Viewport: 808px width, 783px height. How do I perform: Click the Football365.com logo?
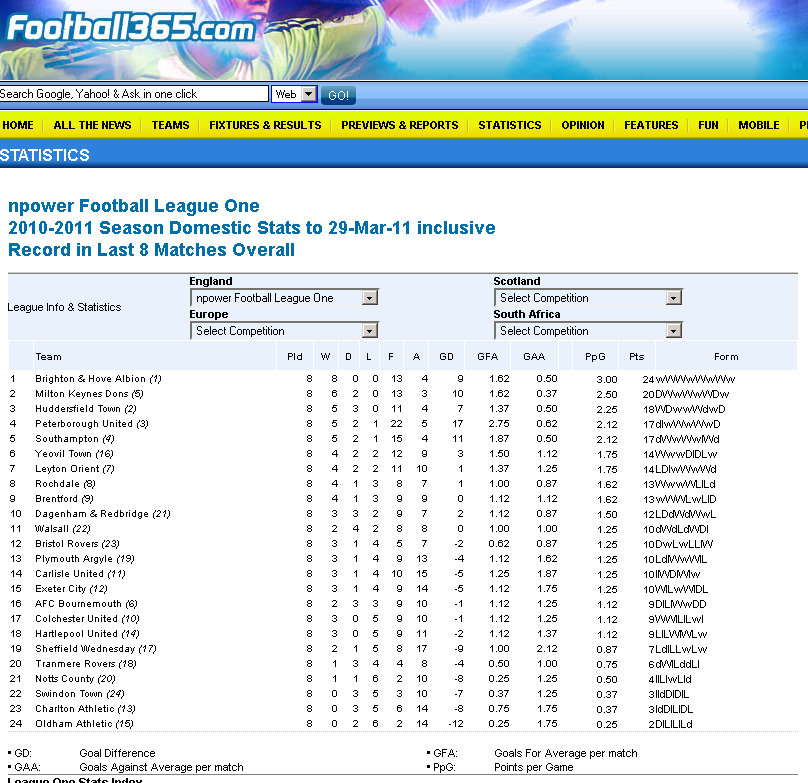[131, 28]
